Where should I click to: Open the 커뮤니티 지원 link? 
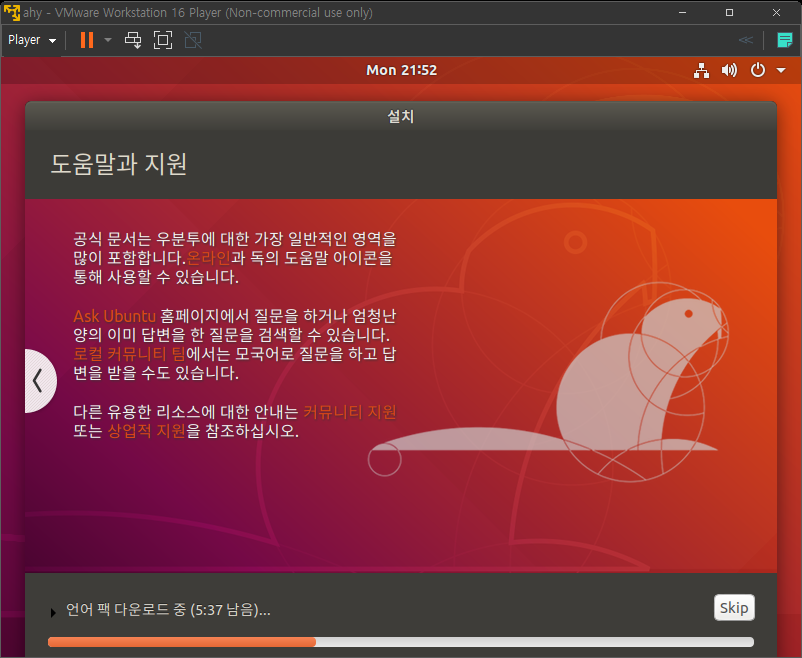[x=350, y=411]
